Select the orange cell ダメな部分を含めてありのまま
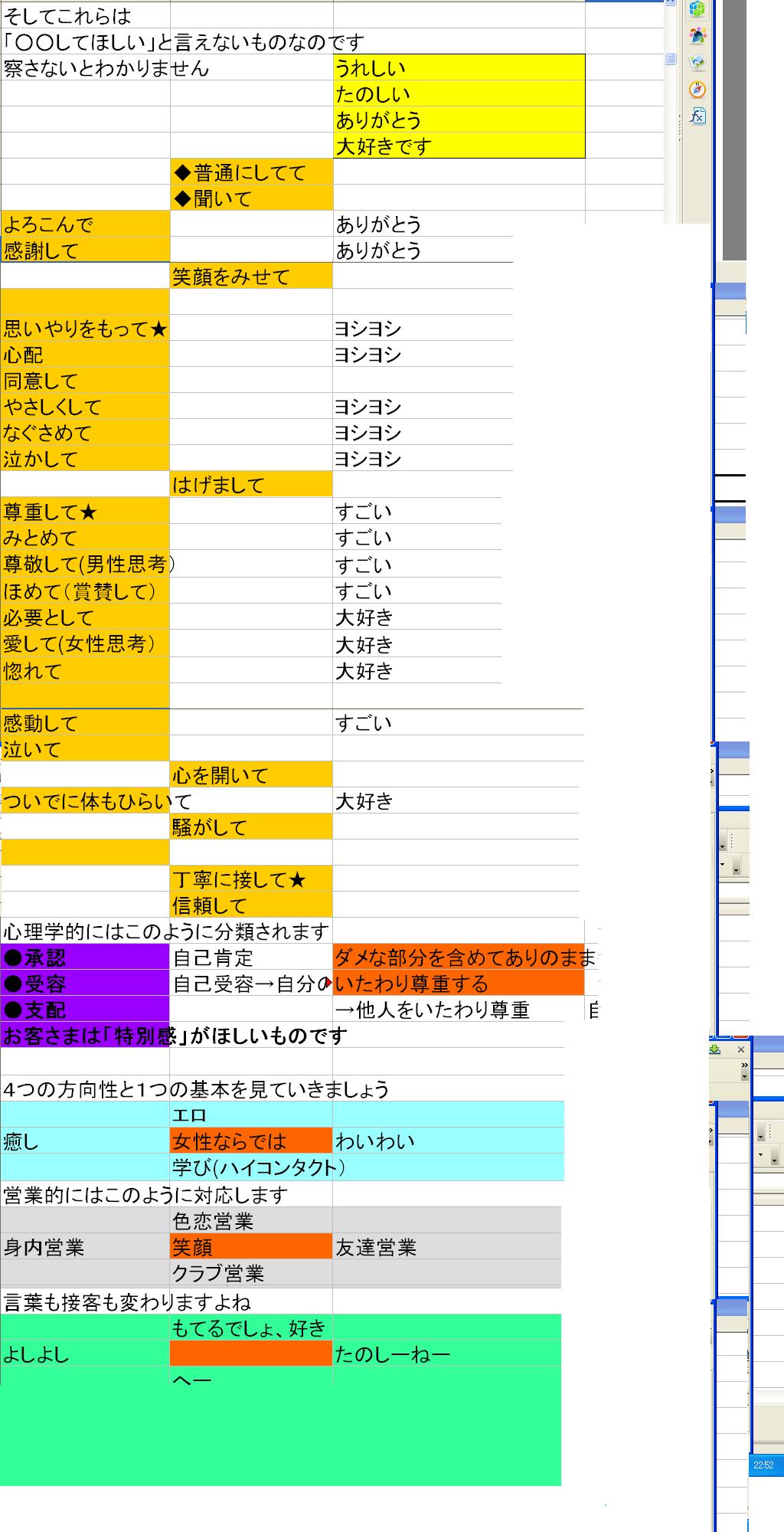This screenshot has height=1532, width=784. 459,957
